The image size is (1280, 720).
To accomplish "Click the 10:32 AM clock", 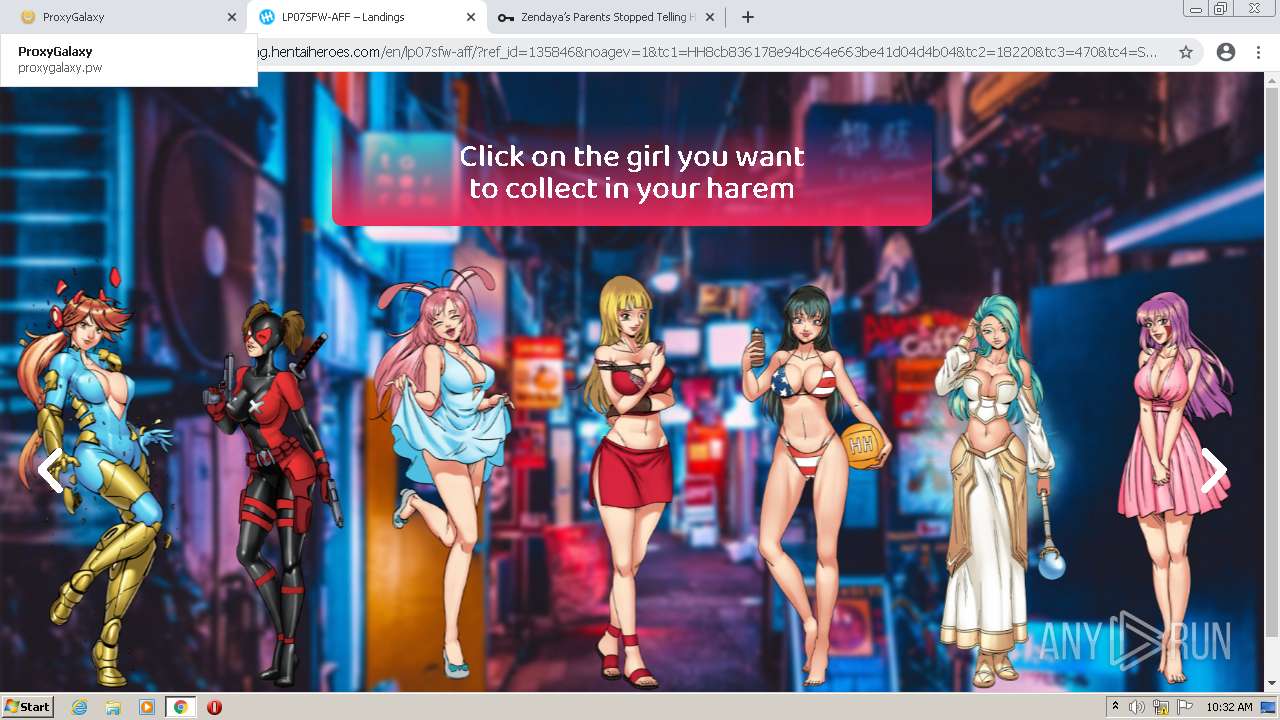I will 1229,707.
